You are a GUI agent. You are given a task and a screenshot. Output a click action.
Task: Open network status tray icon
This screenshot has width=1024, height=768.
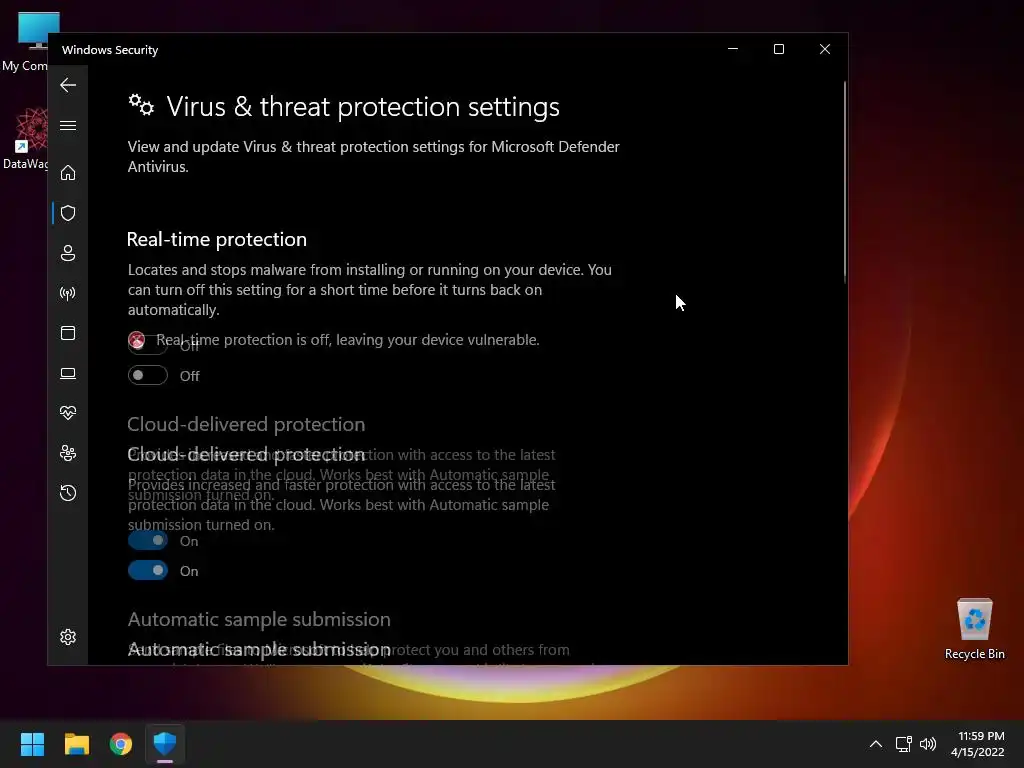tap(903, 744)
